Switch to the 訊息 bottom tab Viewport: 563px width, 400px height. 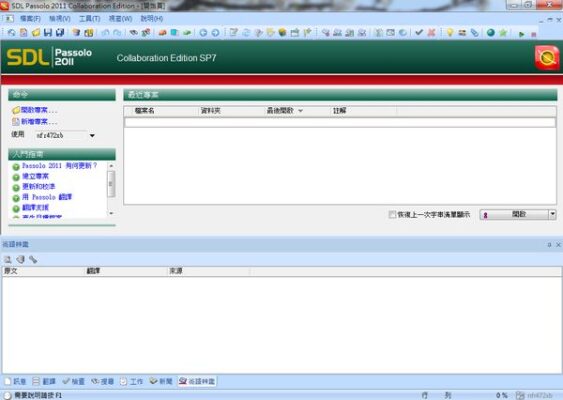tap(15, 381)
